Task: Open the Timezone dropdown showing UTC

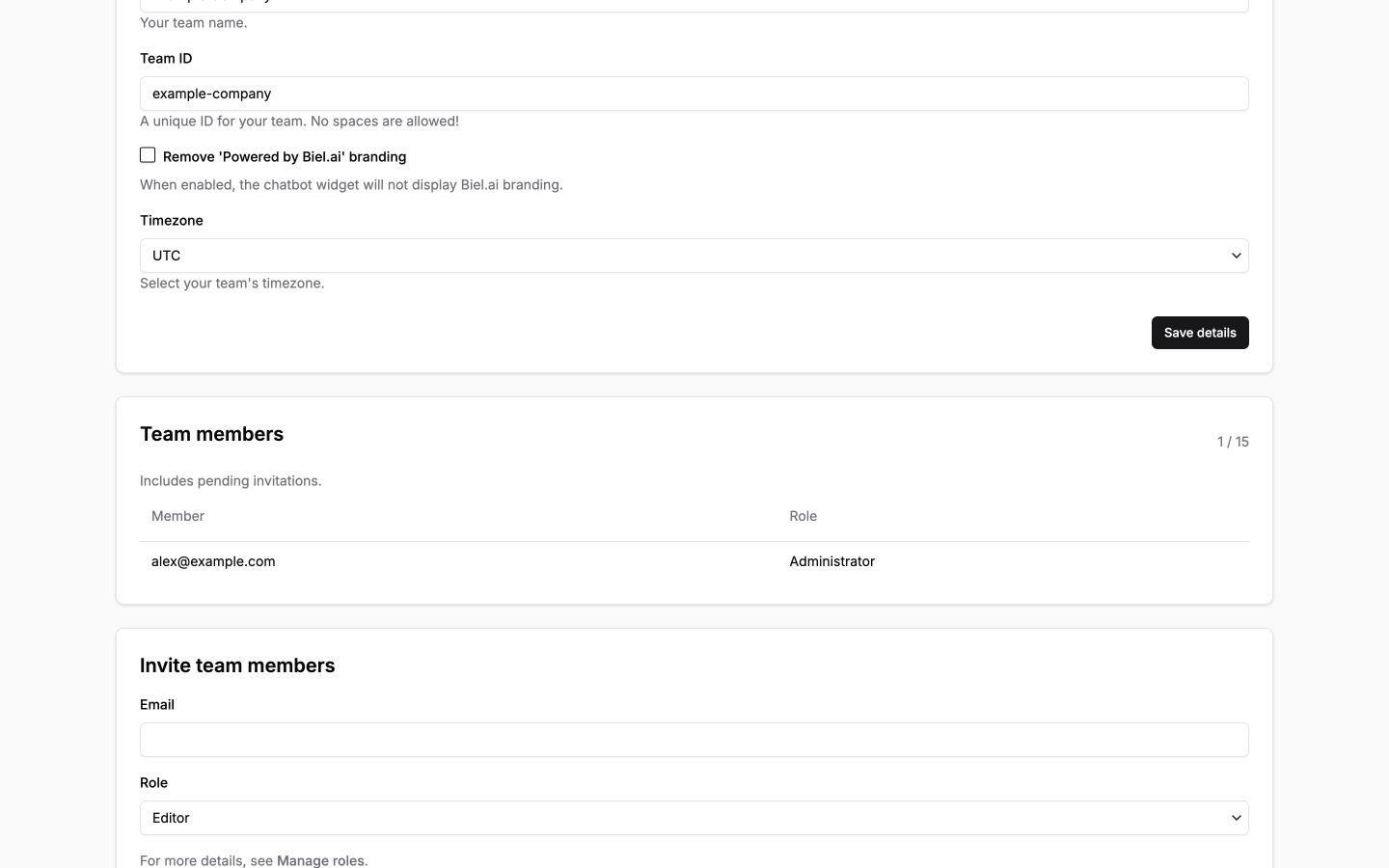Action: click(x=694, y=256)
